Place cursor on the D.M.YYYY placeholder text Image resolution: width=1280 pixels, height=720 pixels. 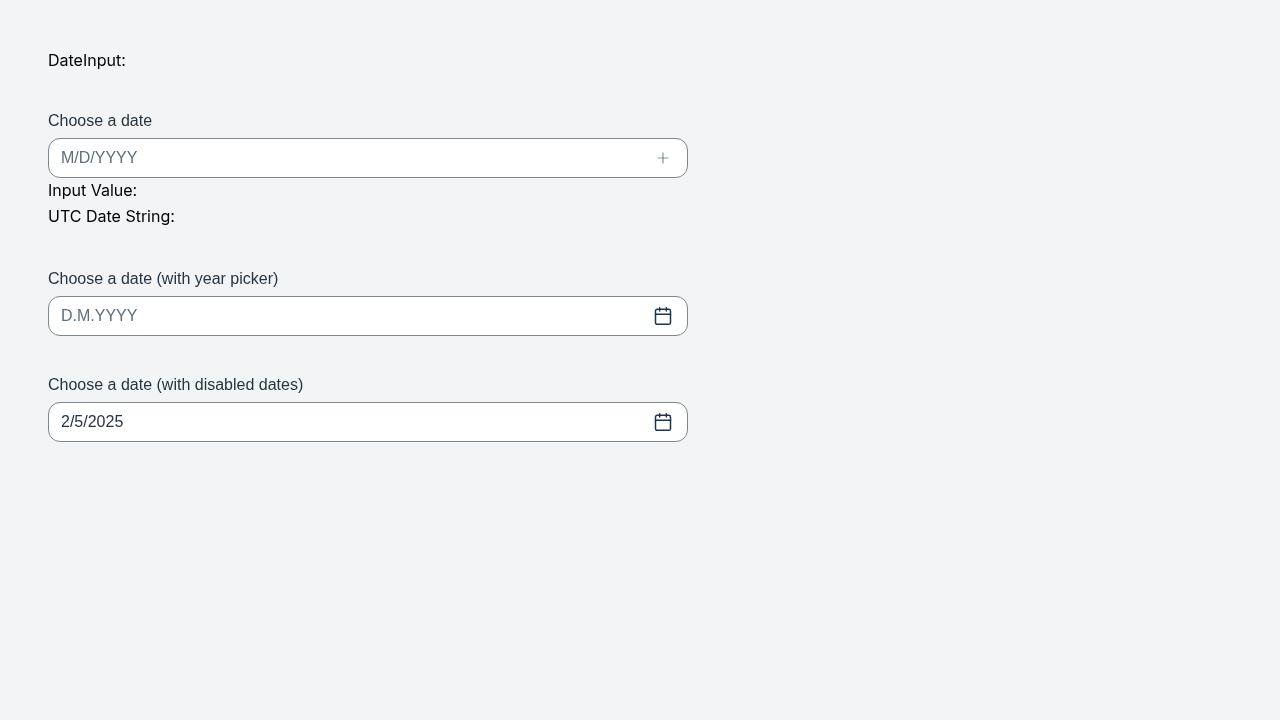click(99, 316)
